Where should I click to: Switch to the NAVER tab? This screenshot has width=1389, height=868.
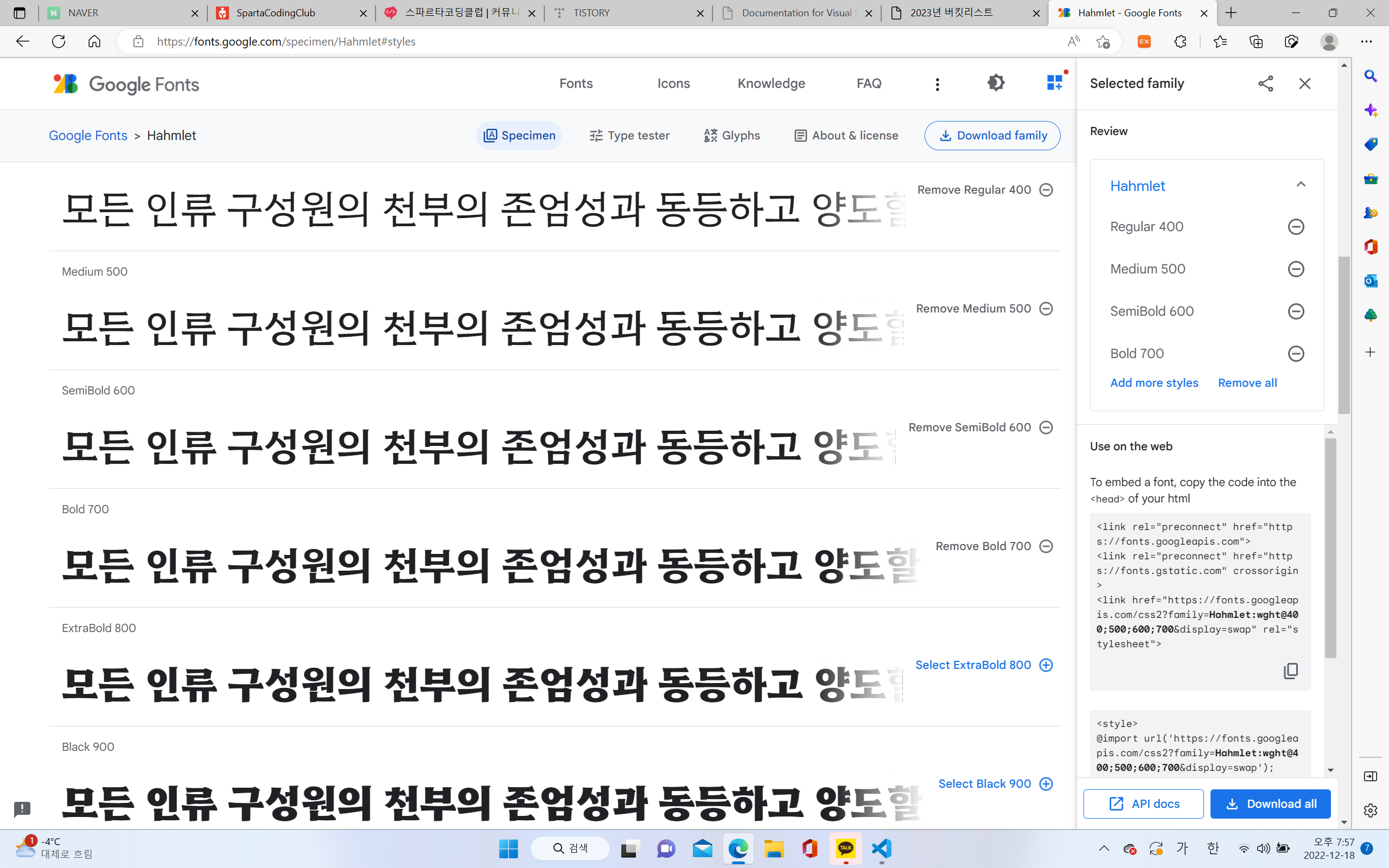123,12
